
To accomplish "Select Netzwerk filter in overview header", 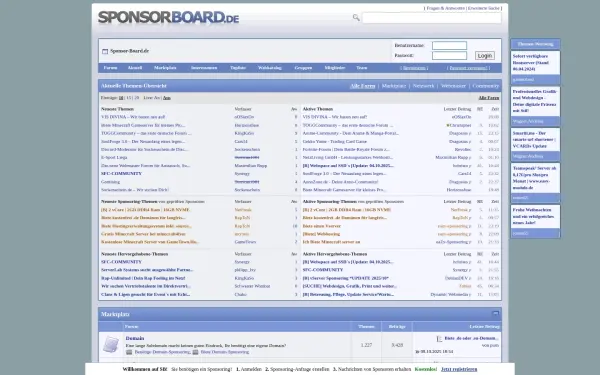I will tap(423, 86).
